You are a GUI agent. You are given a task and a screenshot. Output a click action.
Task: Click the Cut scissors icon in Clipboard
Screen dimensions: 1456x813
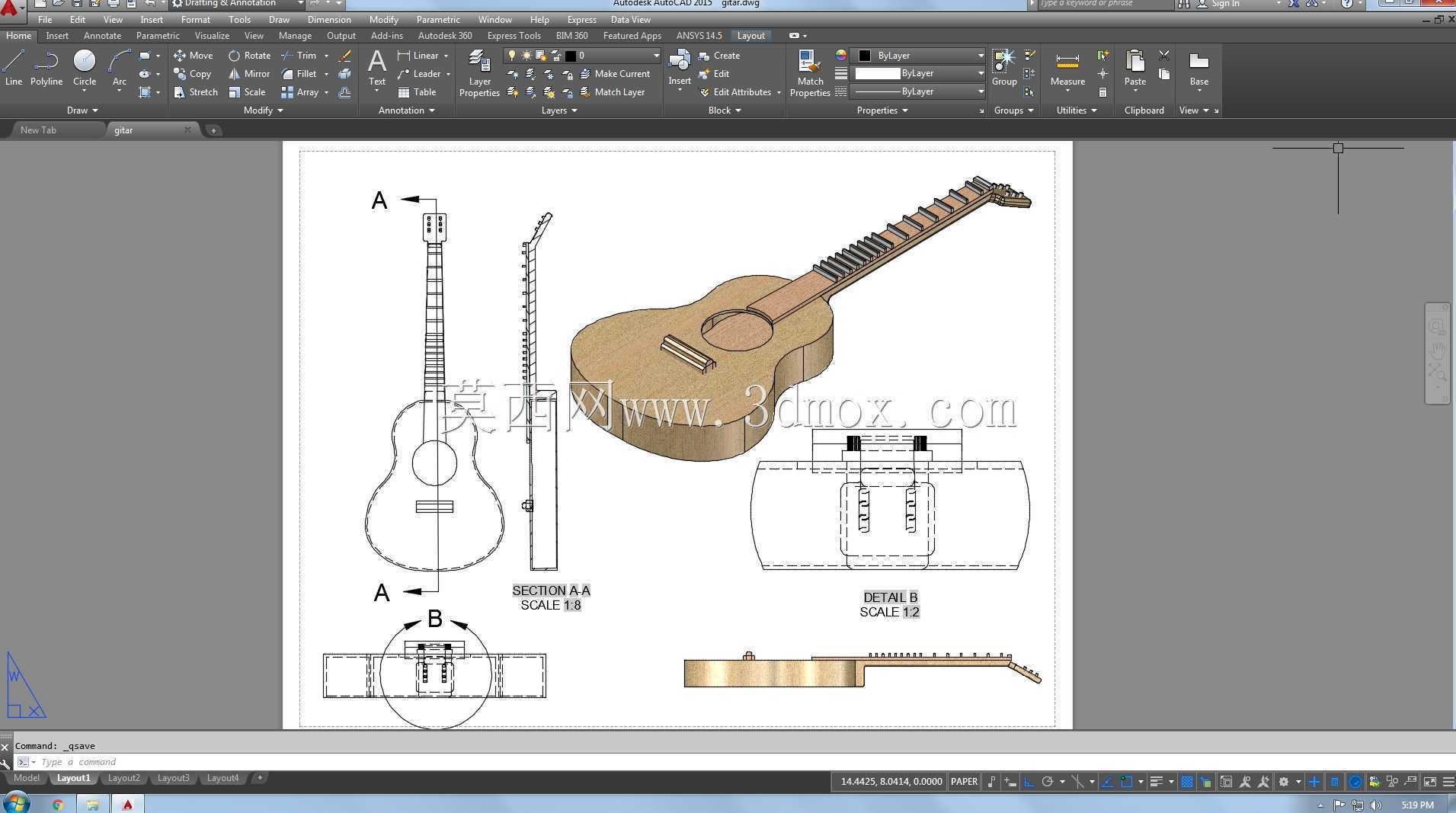tap(1164, 56)
